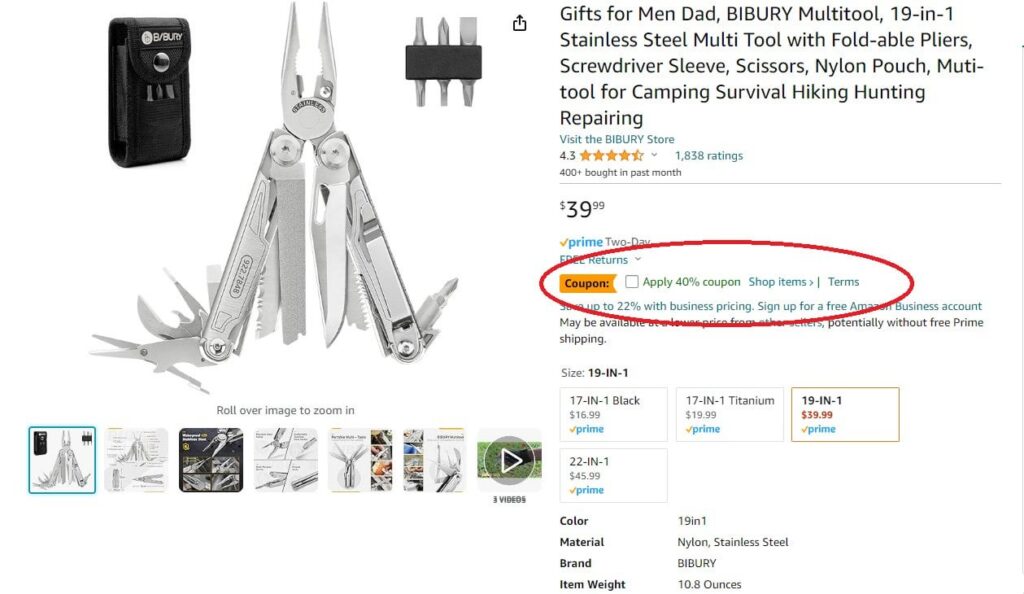Click the coupon Terms link

[x=843, y=282]
